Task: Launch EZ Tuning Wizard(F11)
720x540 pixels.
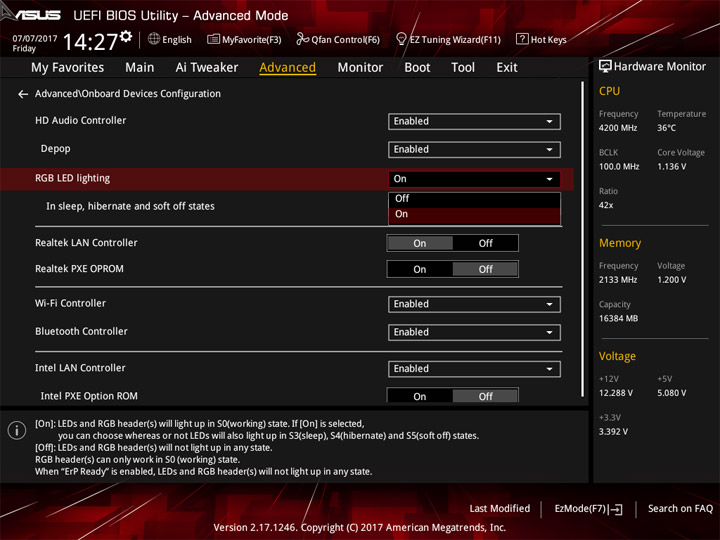Action: (449, 39)
